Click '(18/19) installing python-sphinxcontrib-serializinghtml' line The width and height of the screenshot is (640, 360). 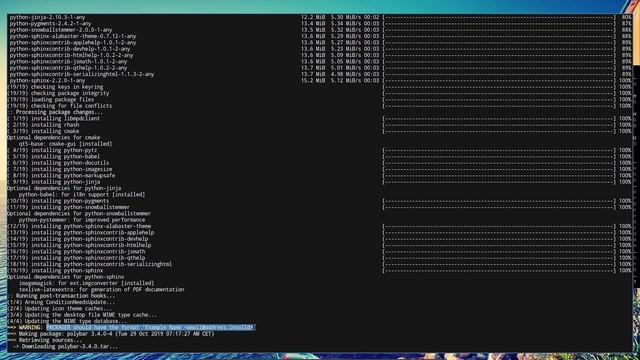point(89,264)
